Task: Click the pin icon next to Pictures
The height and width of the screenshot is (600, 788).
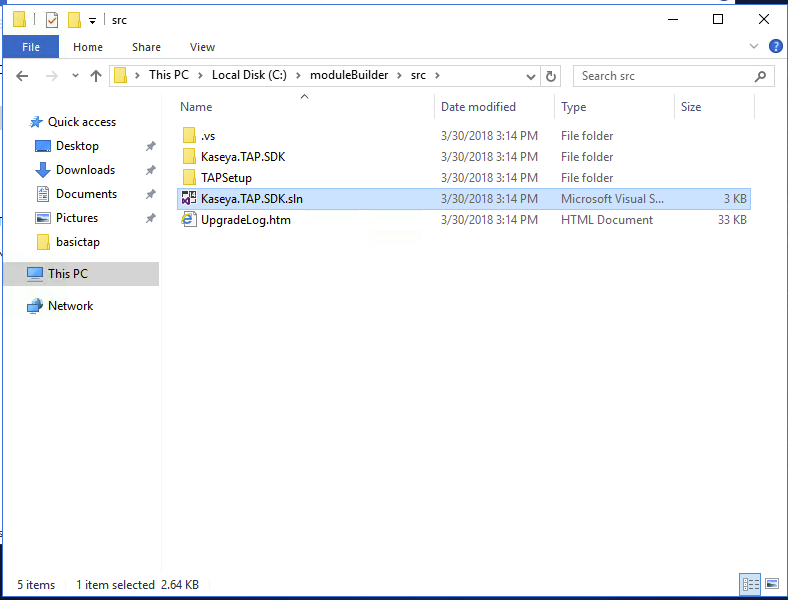Action: click(x=150, y=218)
